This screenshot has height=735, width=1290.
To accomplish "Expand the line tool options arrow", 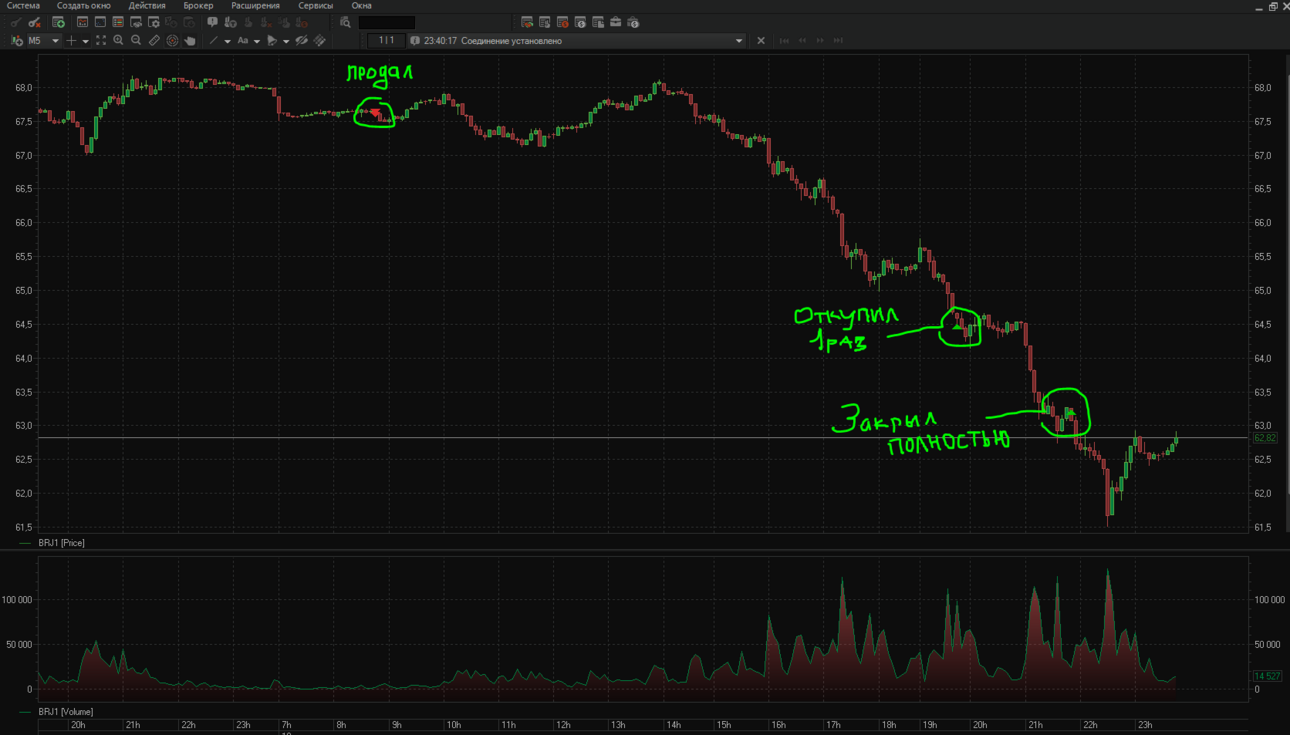I will click(x=228, y=41).
